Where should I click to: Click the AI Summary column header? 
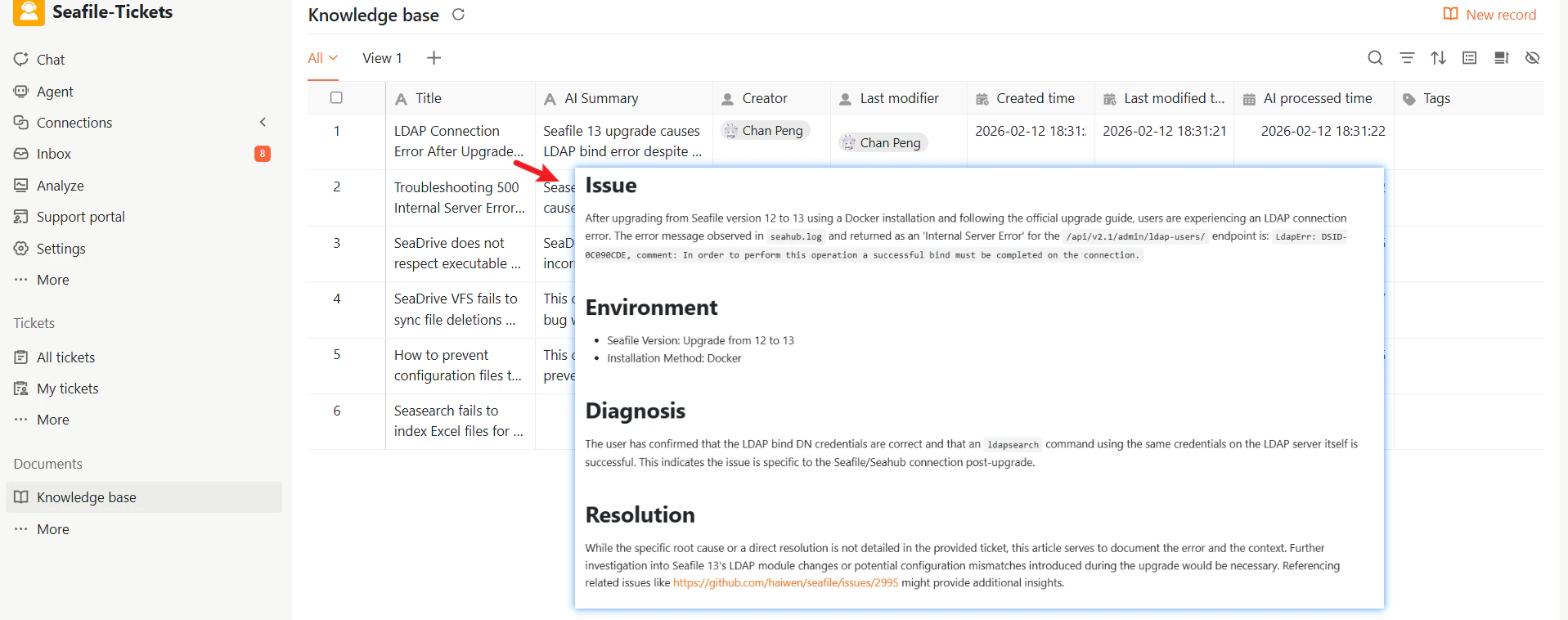[x=624, y=98]
